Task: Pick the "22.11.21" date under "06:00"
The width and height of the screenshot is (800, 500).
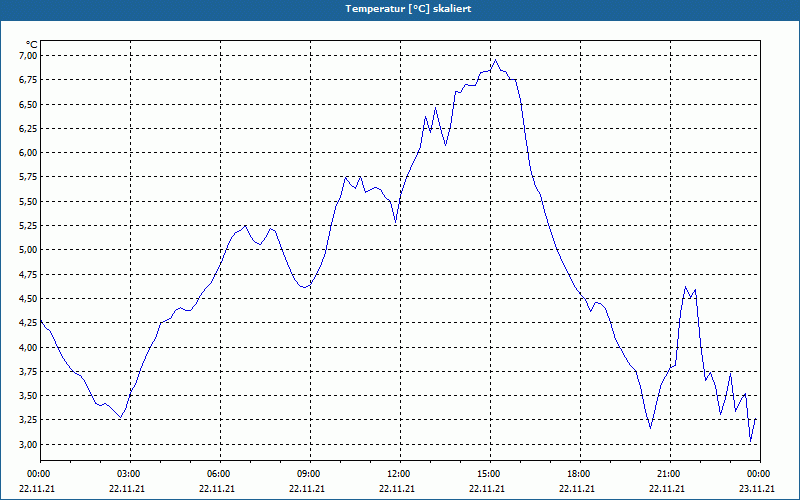Action: click(x=217, y=489)
